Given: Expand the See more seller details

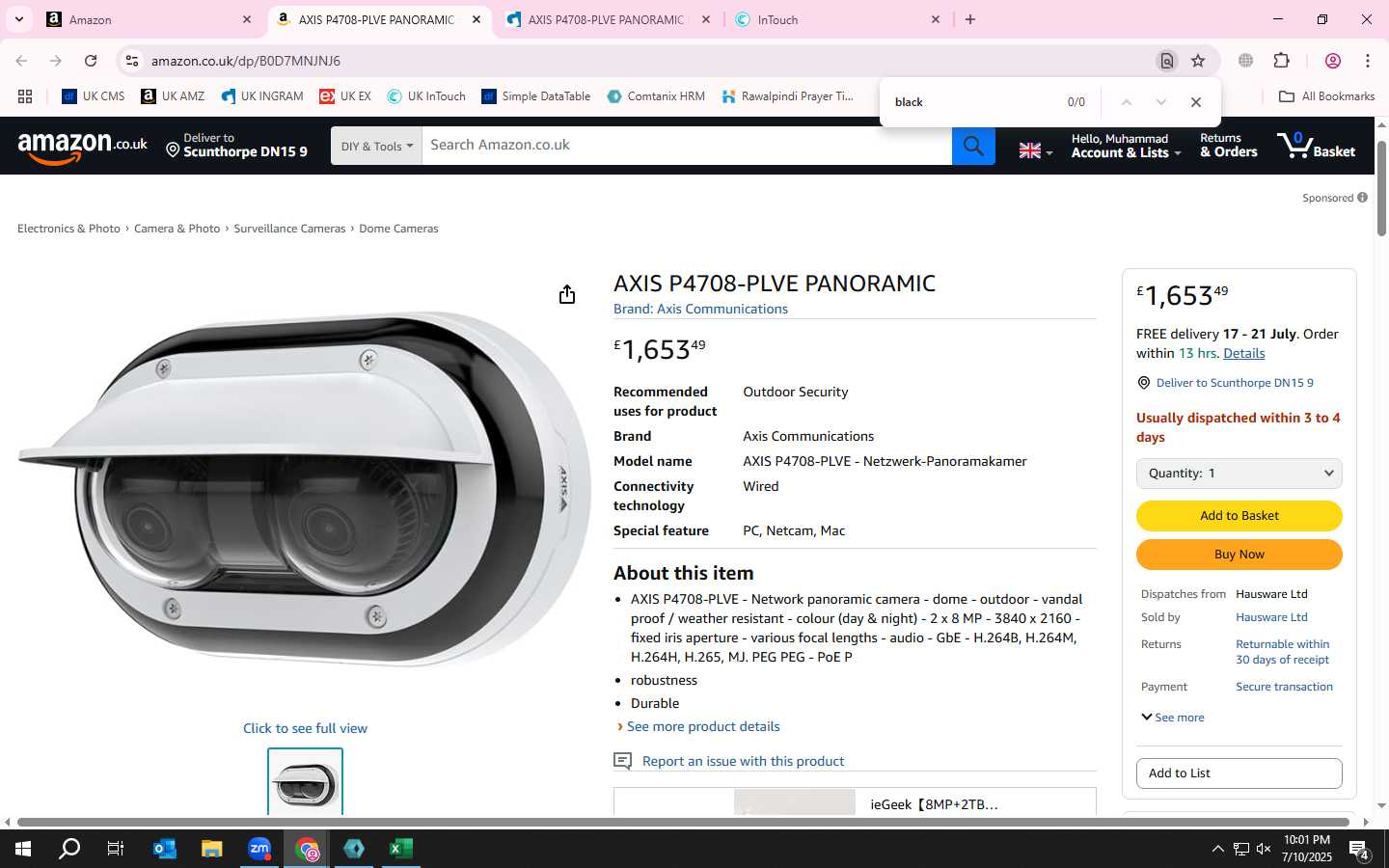Looking at the screenshot, I should pos(1173,718).
